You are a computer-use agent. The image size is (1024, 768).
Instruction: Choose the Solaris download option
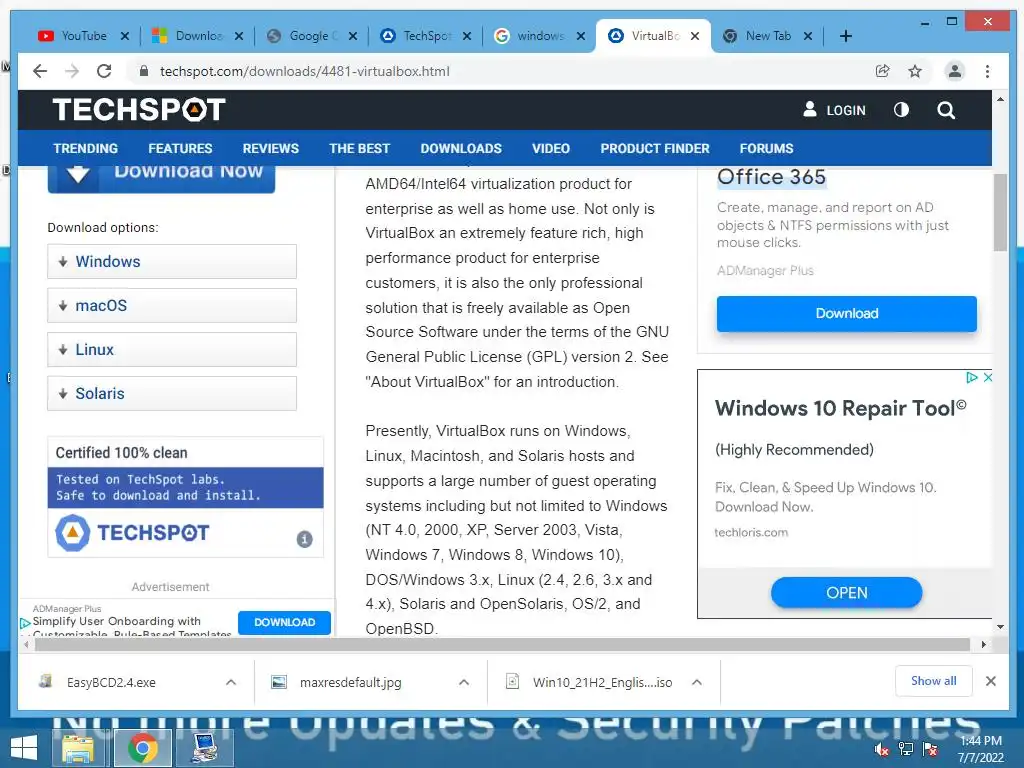pyautogui.click(x=172, y=393)
